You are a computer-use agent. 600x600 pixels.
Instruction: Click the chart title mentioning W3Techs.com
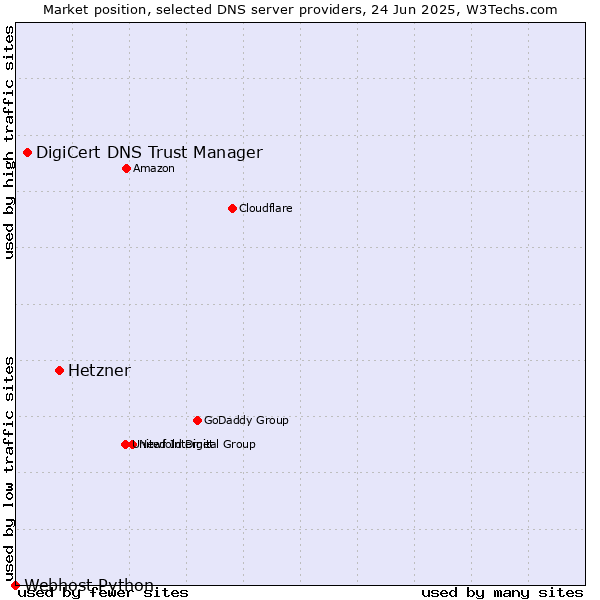tap(300, 10)
